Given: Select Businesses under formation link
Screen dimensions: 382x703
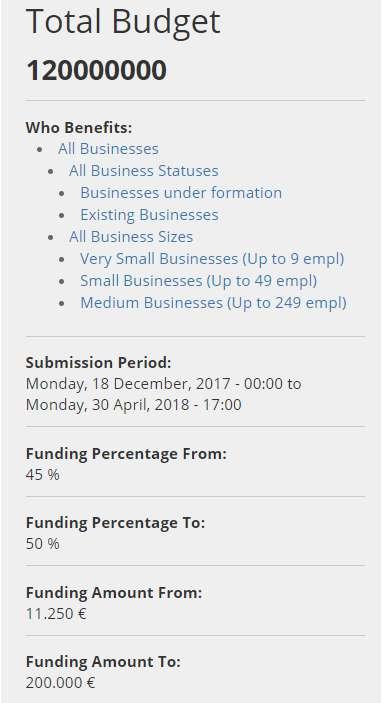Looking at the screenshot, I should (181, 193).
